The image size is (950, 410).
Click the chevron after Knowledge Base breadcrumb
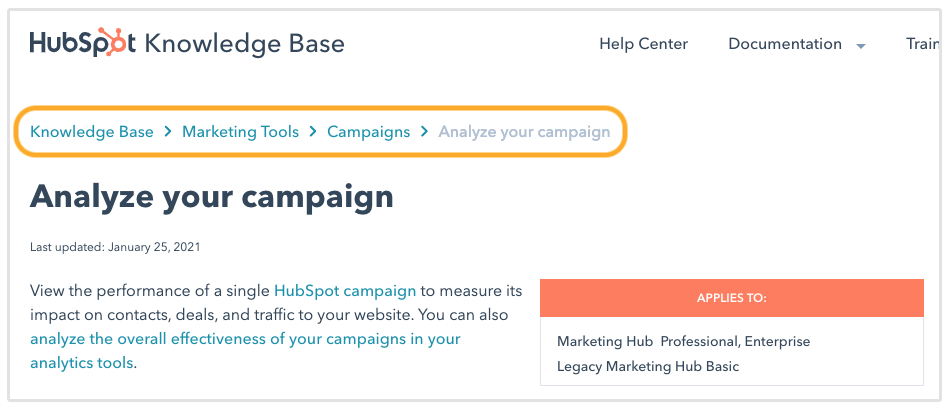(168, 132)
